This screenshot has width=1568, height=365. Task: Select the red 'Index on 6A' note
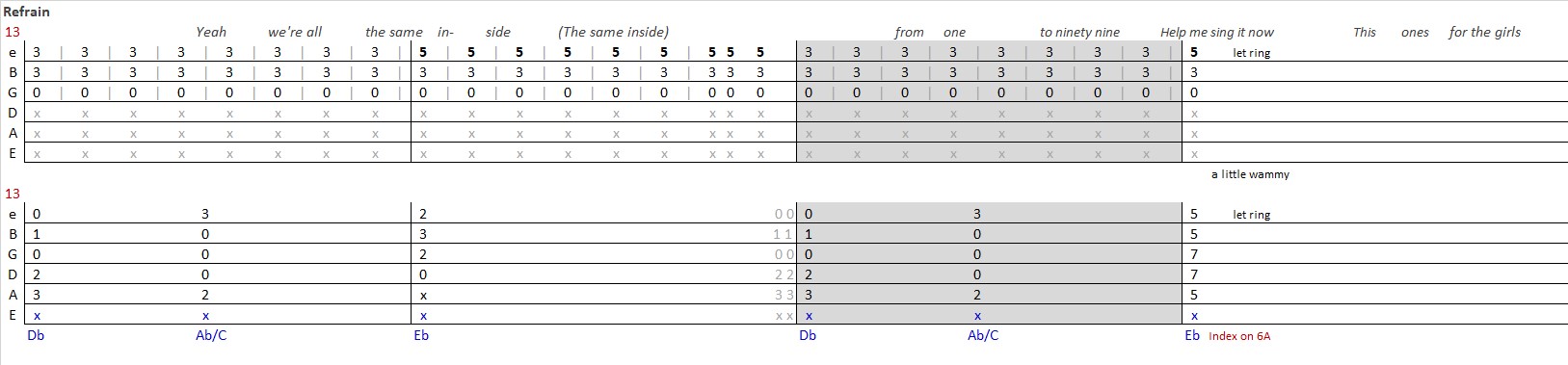[1239, 336]
